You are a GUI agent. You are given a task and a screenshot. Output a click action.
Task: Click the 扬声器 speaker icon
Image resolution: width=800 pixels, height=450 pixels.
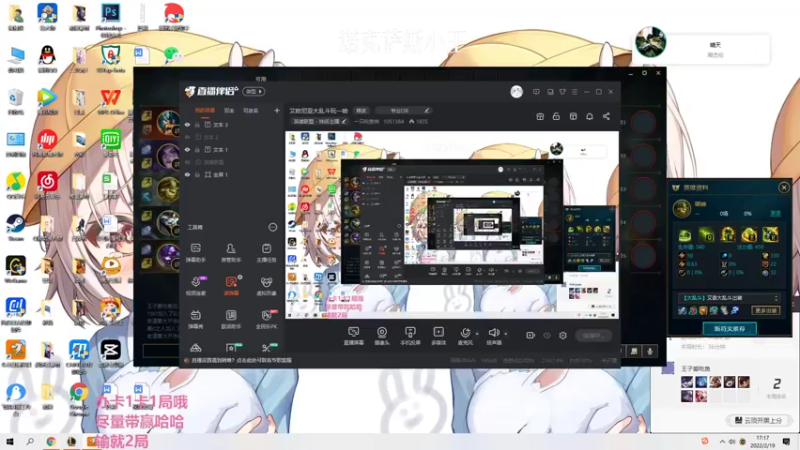pyautogui.click(x=494, y=333)
